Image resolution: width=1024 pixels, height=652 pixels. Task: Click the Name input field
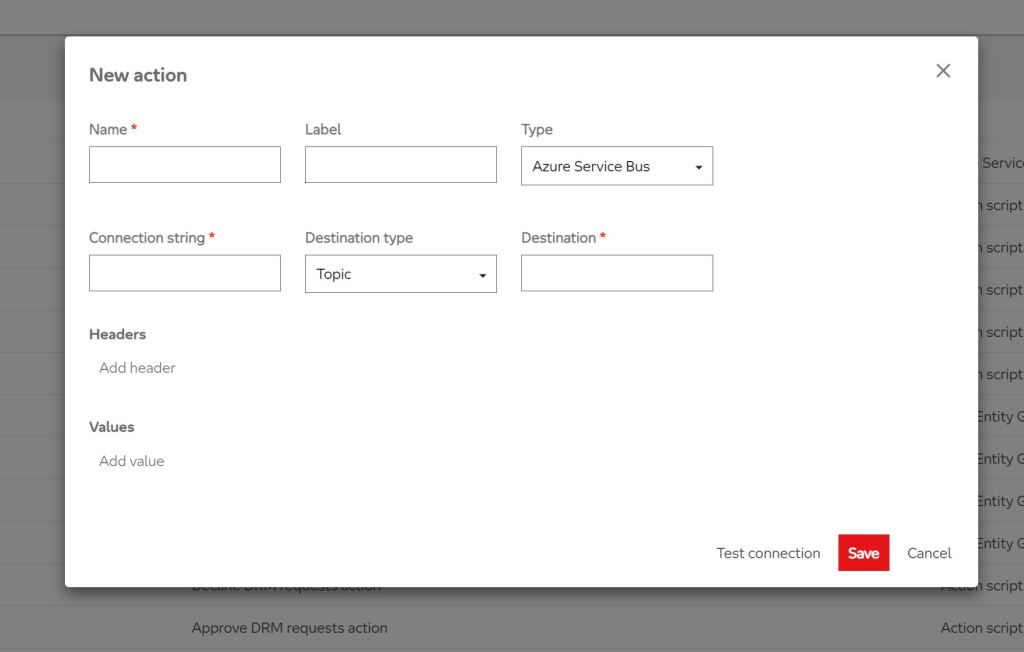pyautogui.click(x=185, y=165)
